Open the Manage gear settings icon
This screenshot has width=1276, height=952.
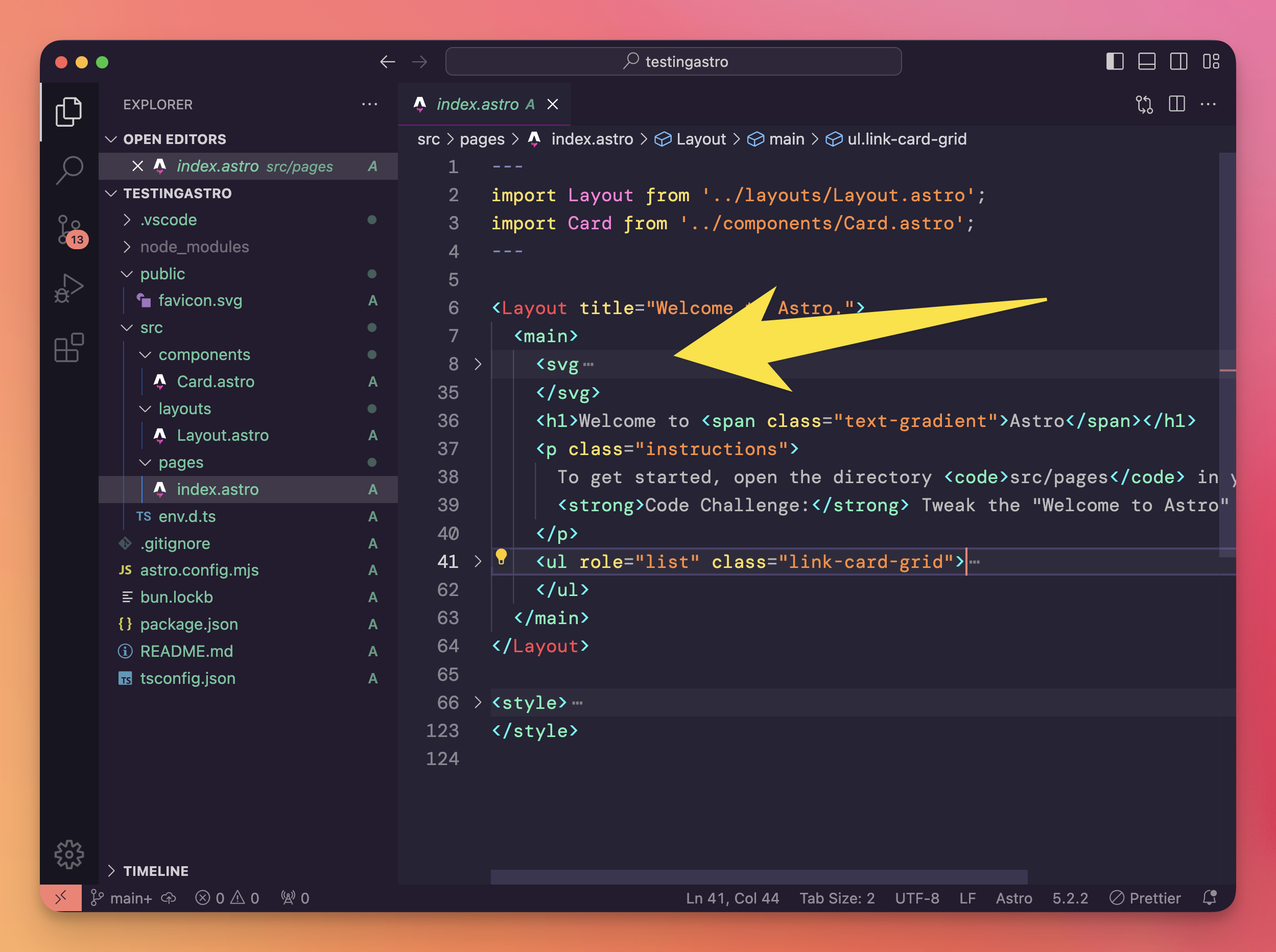pyautogui.click(x=69, y=854)
